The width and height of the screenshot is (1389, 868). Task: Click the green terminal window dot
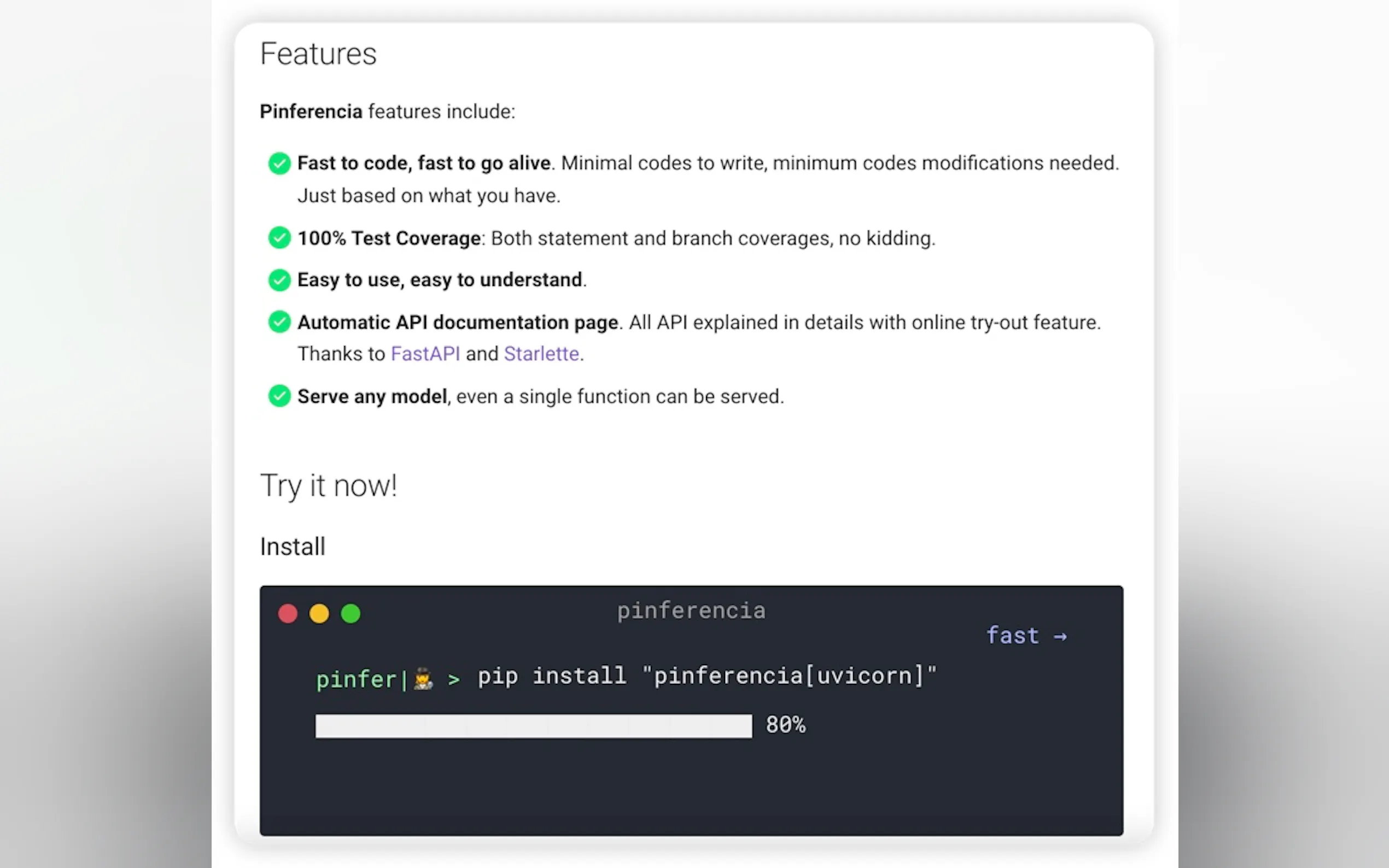click(x=351, y=614)
